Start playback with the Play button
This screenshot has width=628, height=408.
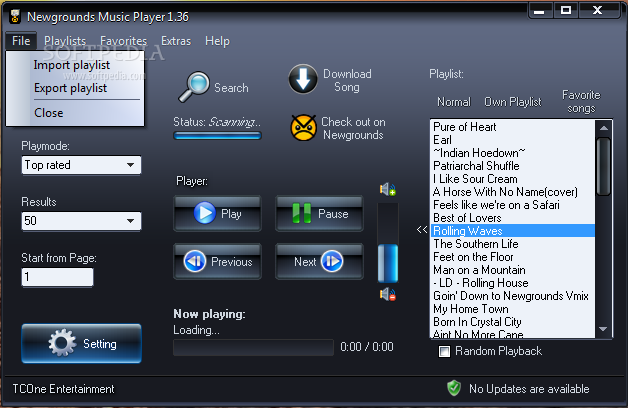click(x=217, y=213)
